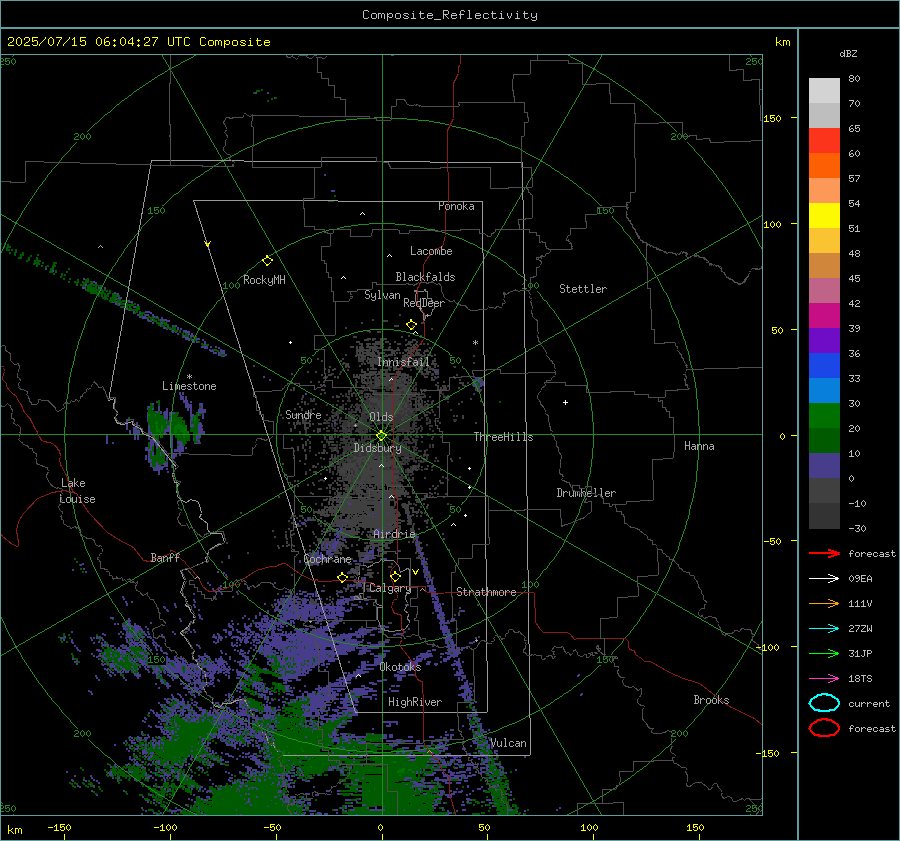Click the white 09EA arrow in legend

[x=824, y=579]
